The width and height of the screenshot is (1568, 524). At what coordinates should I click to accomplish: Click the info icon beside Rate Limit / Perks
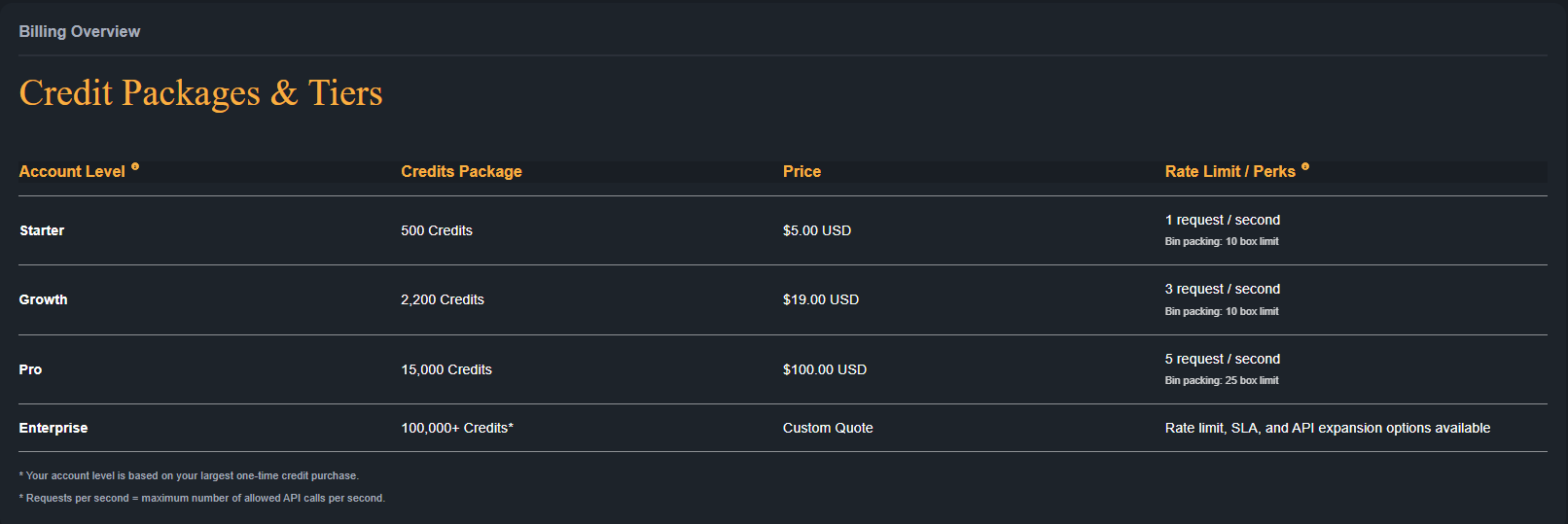coord(1305,166)
